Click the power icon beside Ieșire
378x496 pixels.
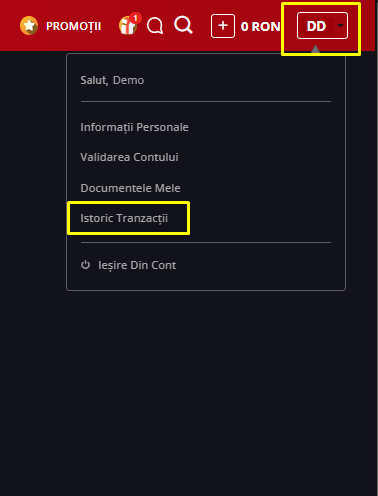(x=85, y=265)
